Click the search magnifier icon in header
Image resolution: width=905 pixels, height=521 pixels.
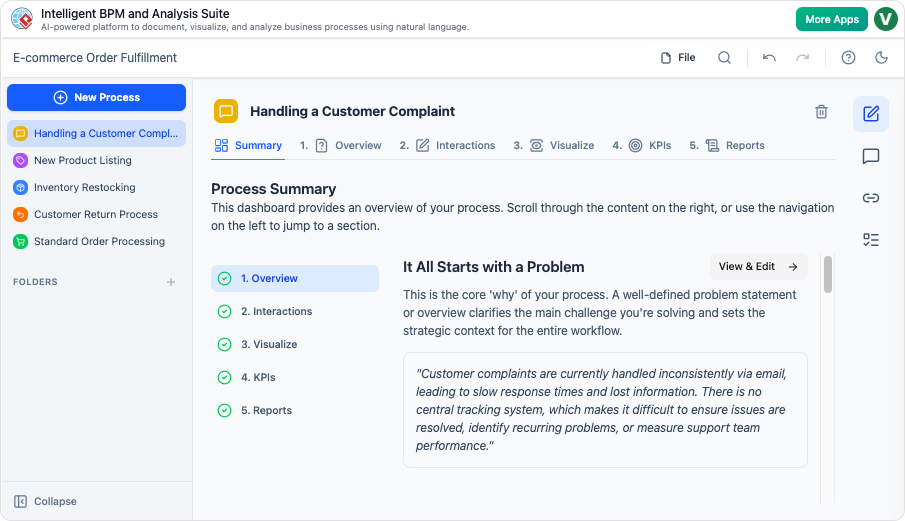pos(724,58)
